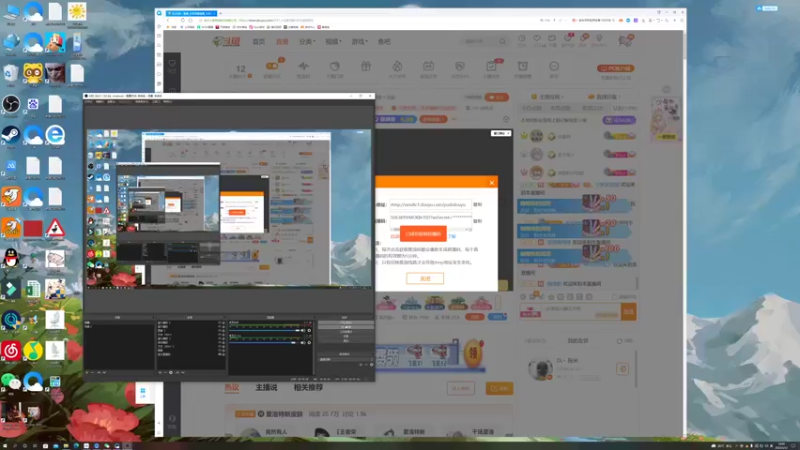Open the QQ penguin desktop icon

(x=11, y=258)
